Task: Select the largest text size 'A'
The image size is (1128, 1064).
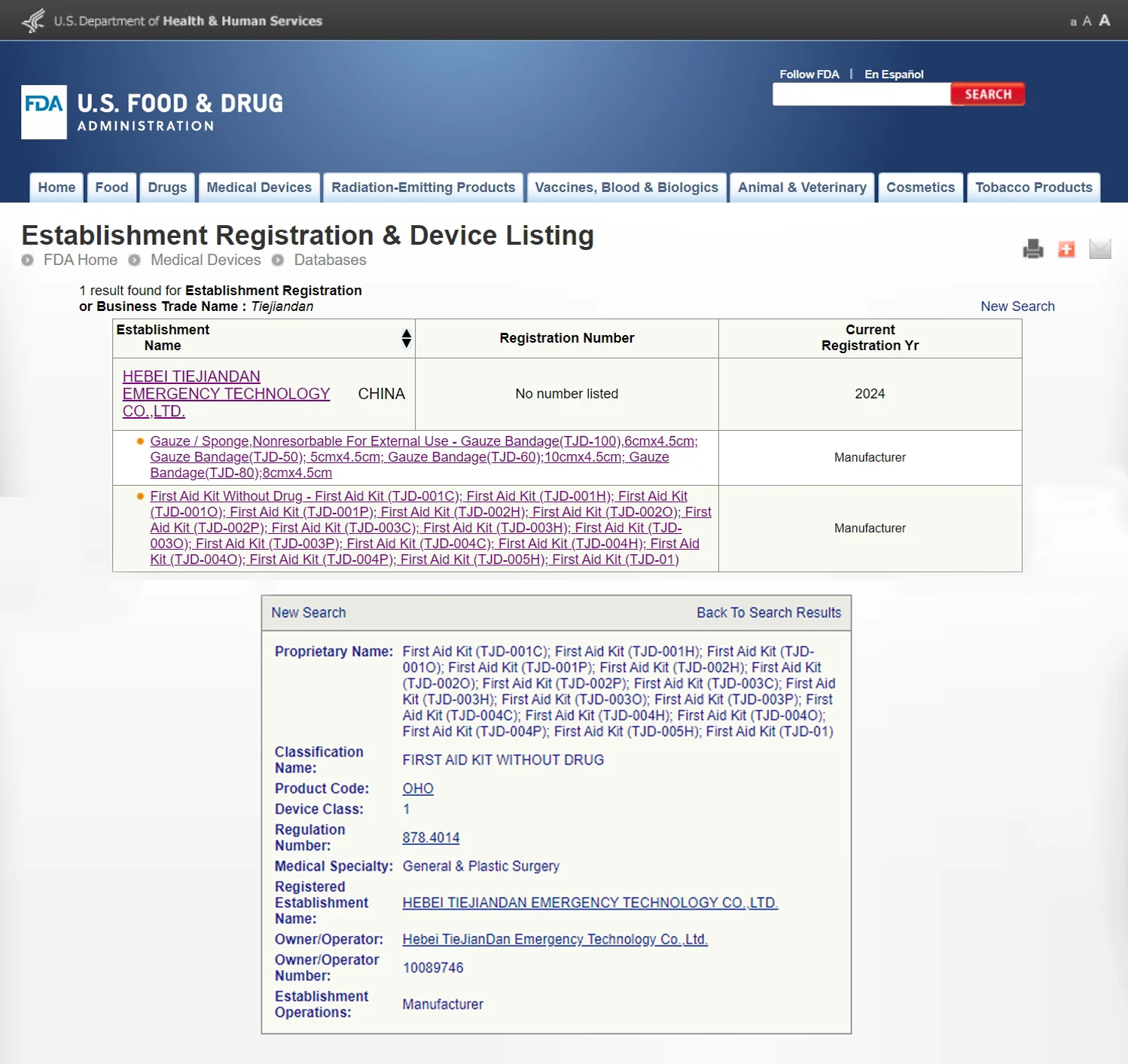Action: point(1105,20)
